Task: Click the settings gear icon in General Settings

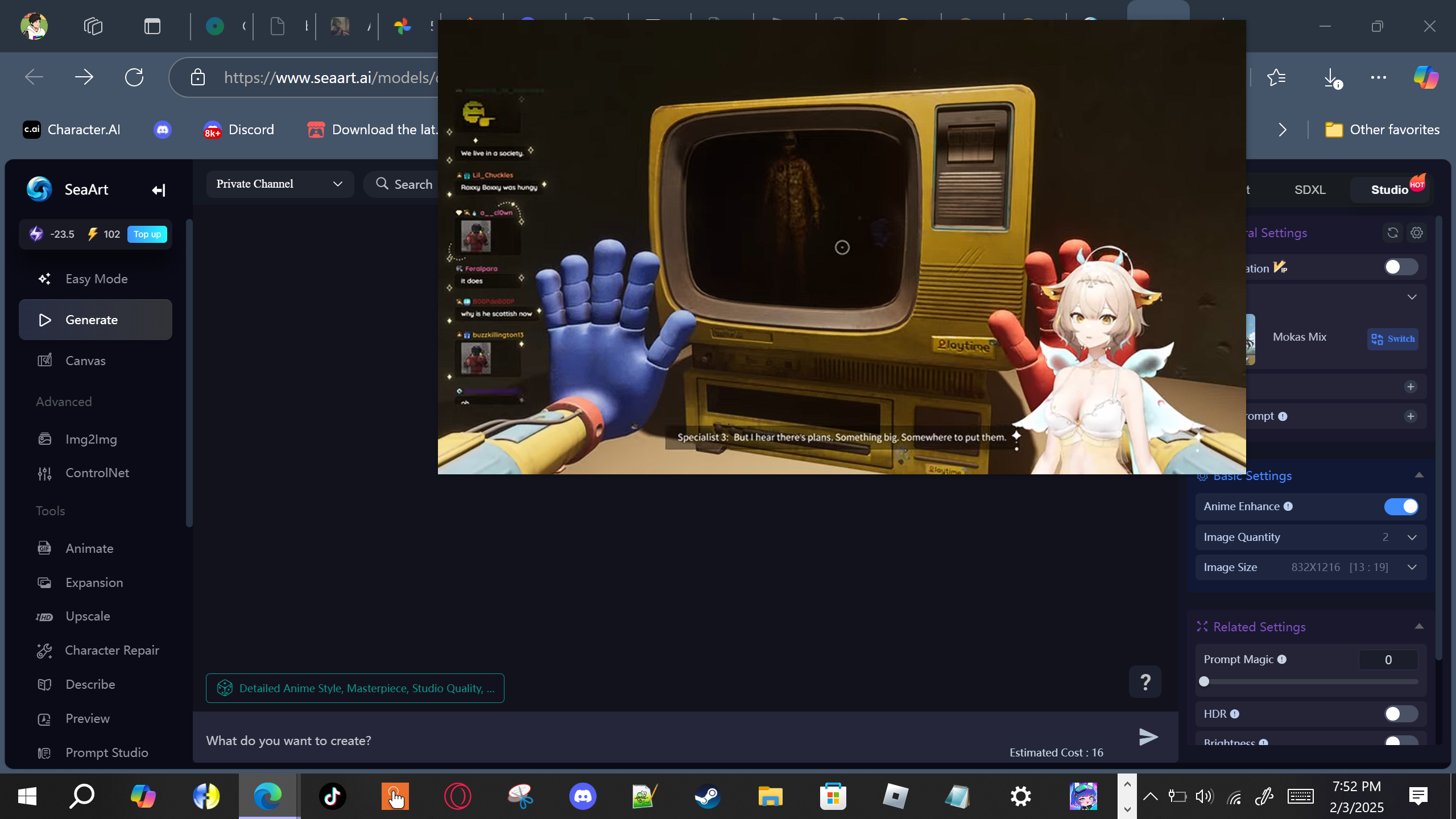Action: point(1417,233)
